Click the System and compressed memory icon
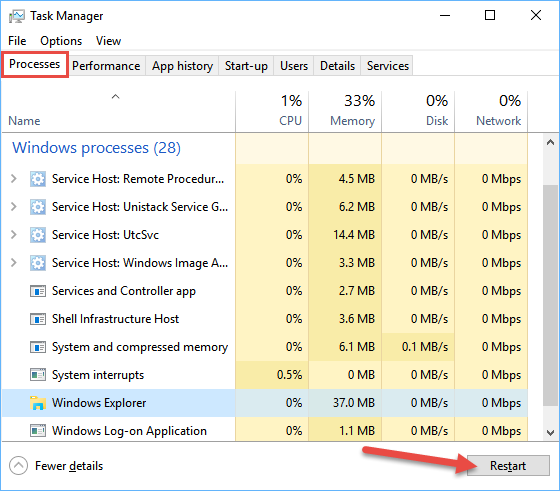This screenshot has height=491, width=560. pyautogui.click(x=38, y=347)
